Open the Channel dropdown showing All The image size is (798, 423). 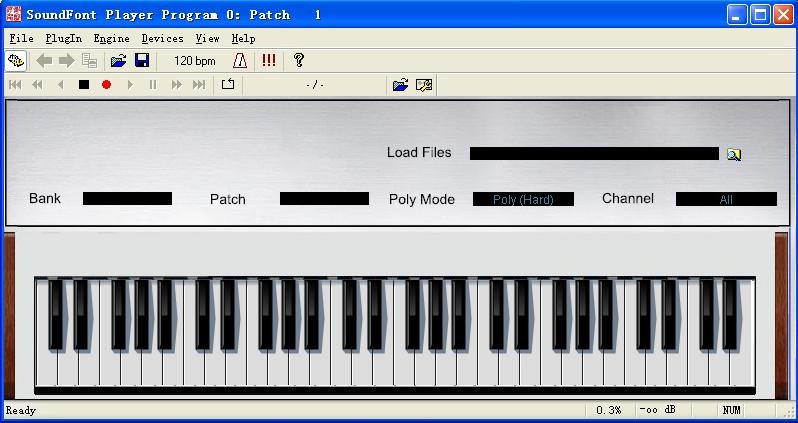pos(726,199)
